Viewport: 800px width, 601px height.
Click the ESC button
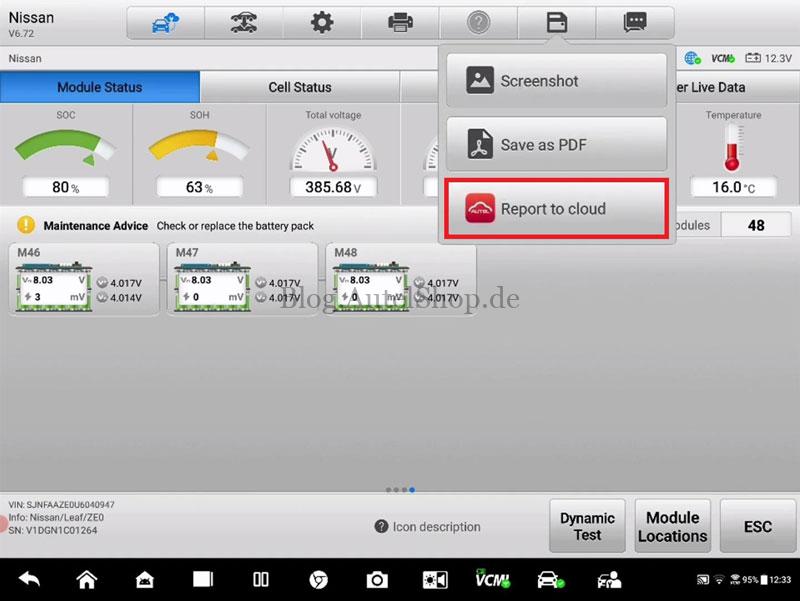[x=758, y=526]
